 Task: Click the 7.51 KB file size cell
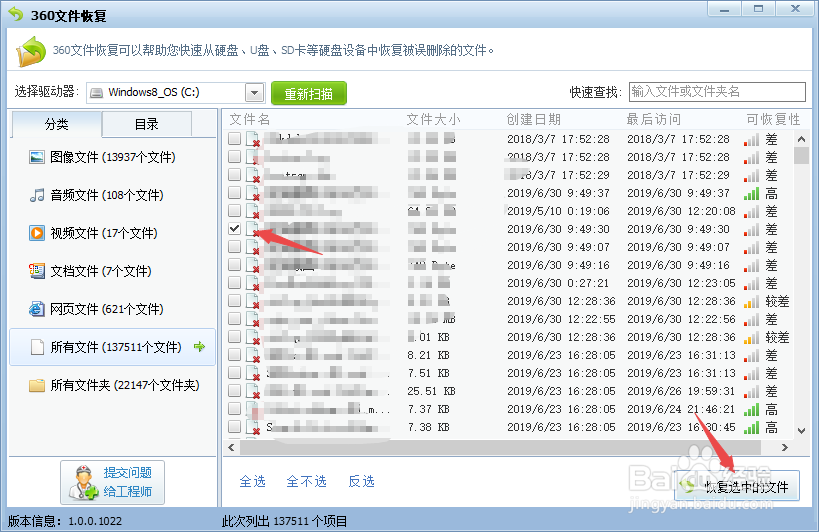[x=428, y=373]
